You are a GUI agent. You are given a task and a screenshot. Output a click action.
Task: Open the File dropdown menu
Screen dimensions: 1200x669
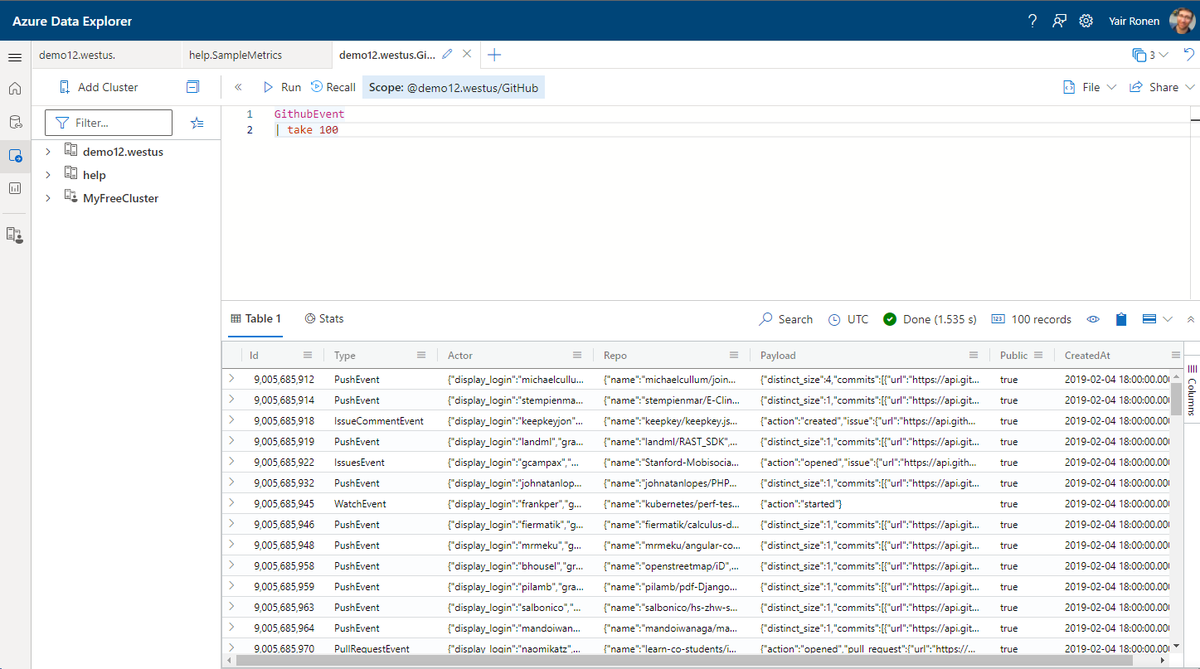point(1089,87)
